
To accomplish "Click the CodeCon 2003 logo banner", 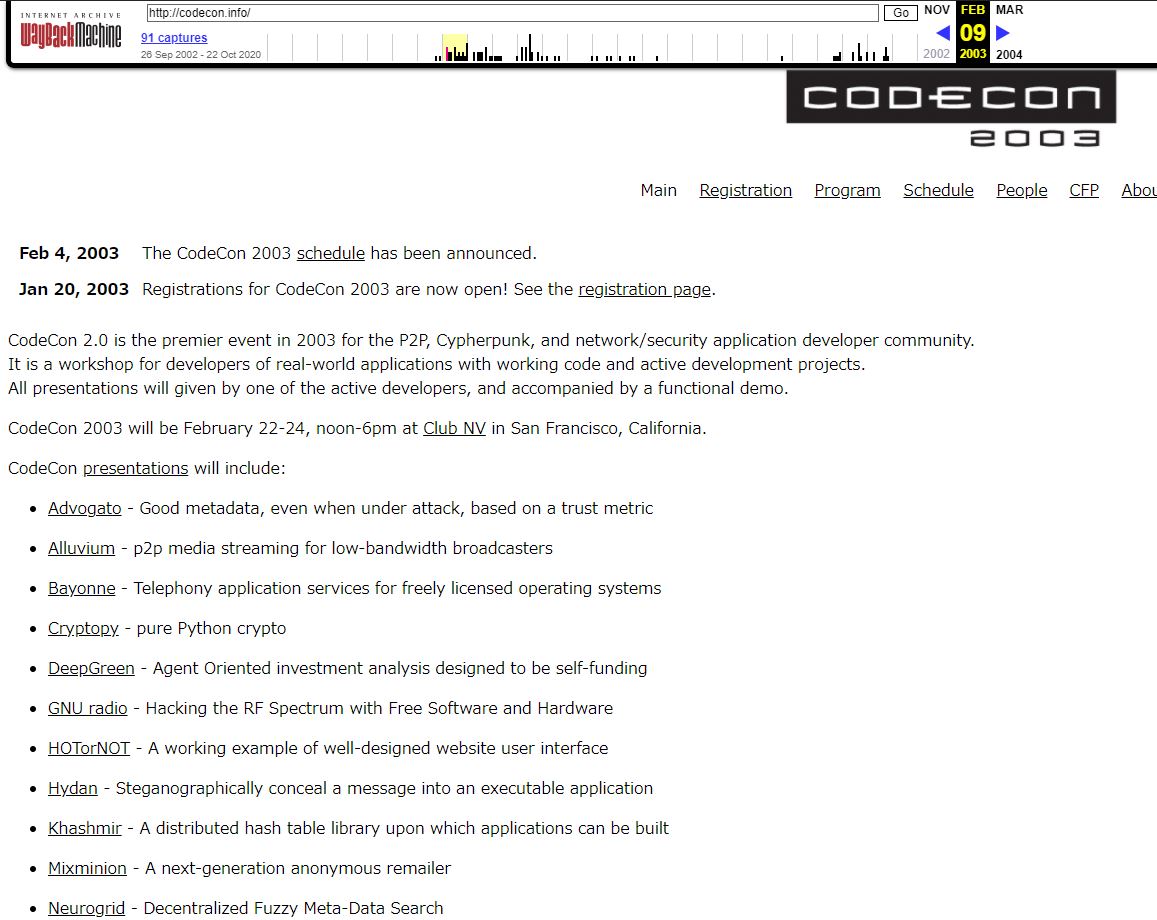I will (950, 108).
